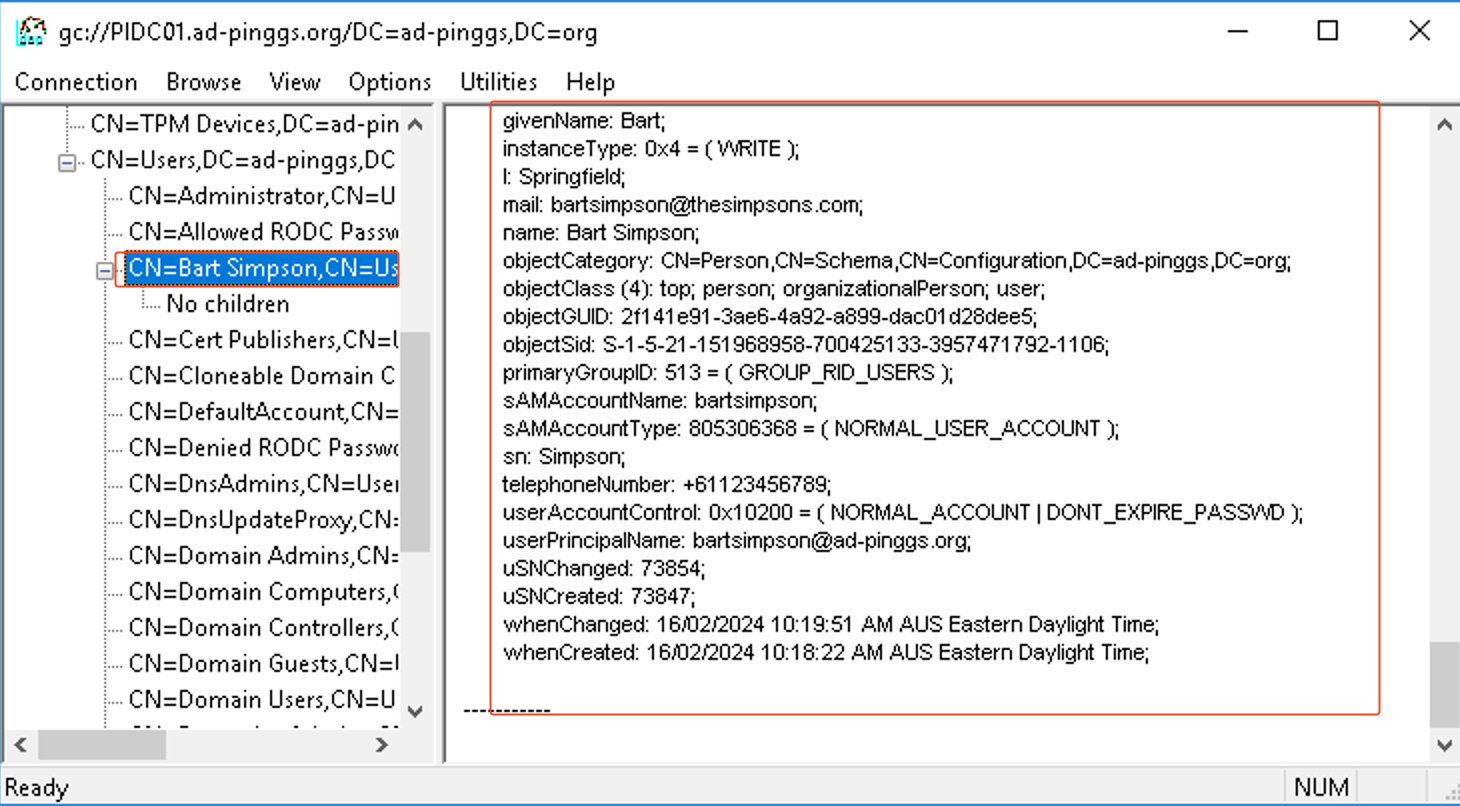Select CN=Administrator in the tree
Viewport: 1460px width, 806px height.
(262, 196)
